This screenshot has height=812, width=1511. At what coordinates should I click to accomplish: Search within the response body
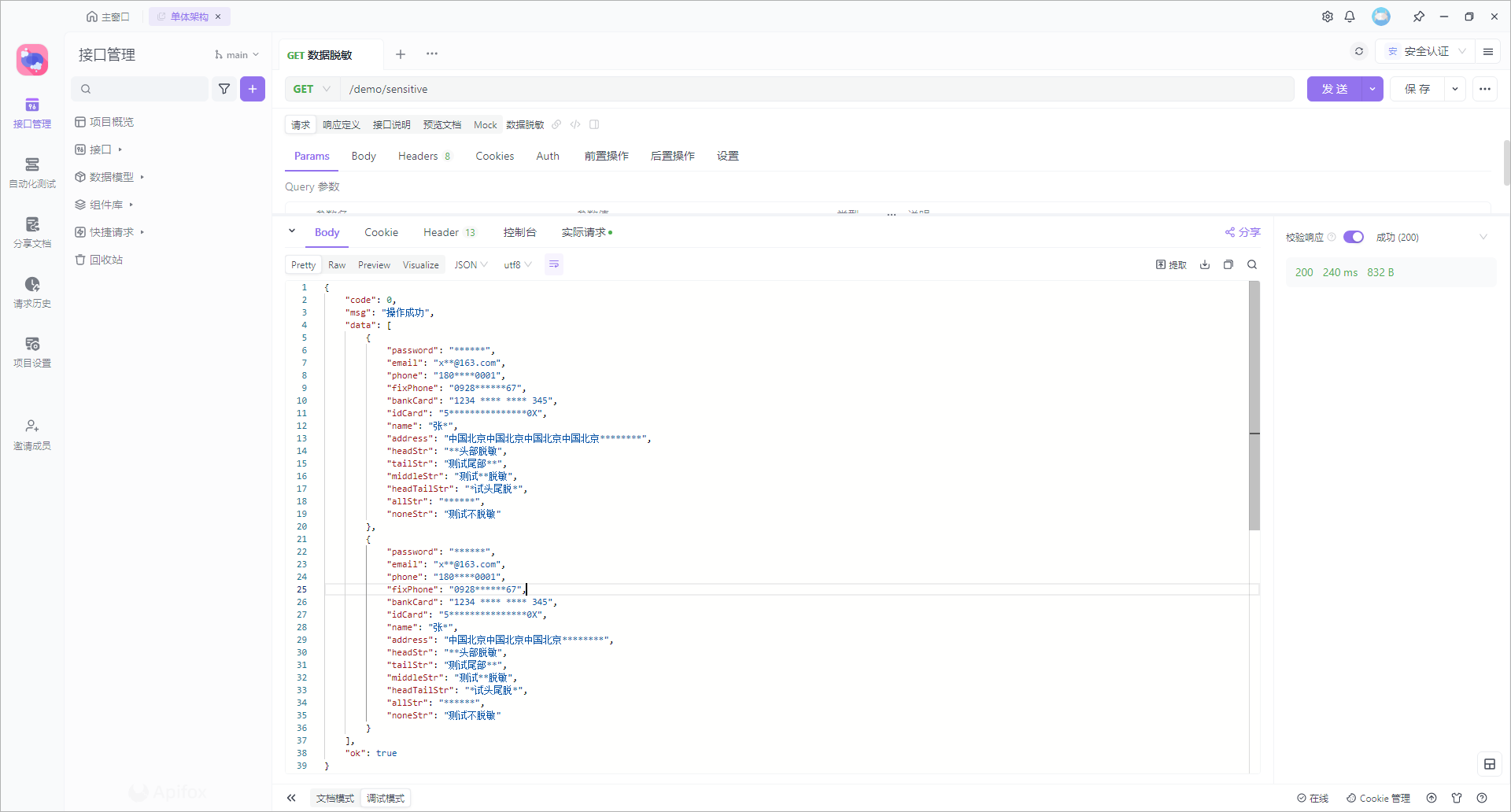click(x=1252, y=265)
